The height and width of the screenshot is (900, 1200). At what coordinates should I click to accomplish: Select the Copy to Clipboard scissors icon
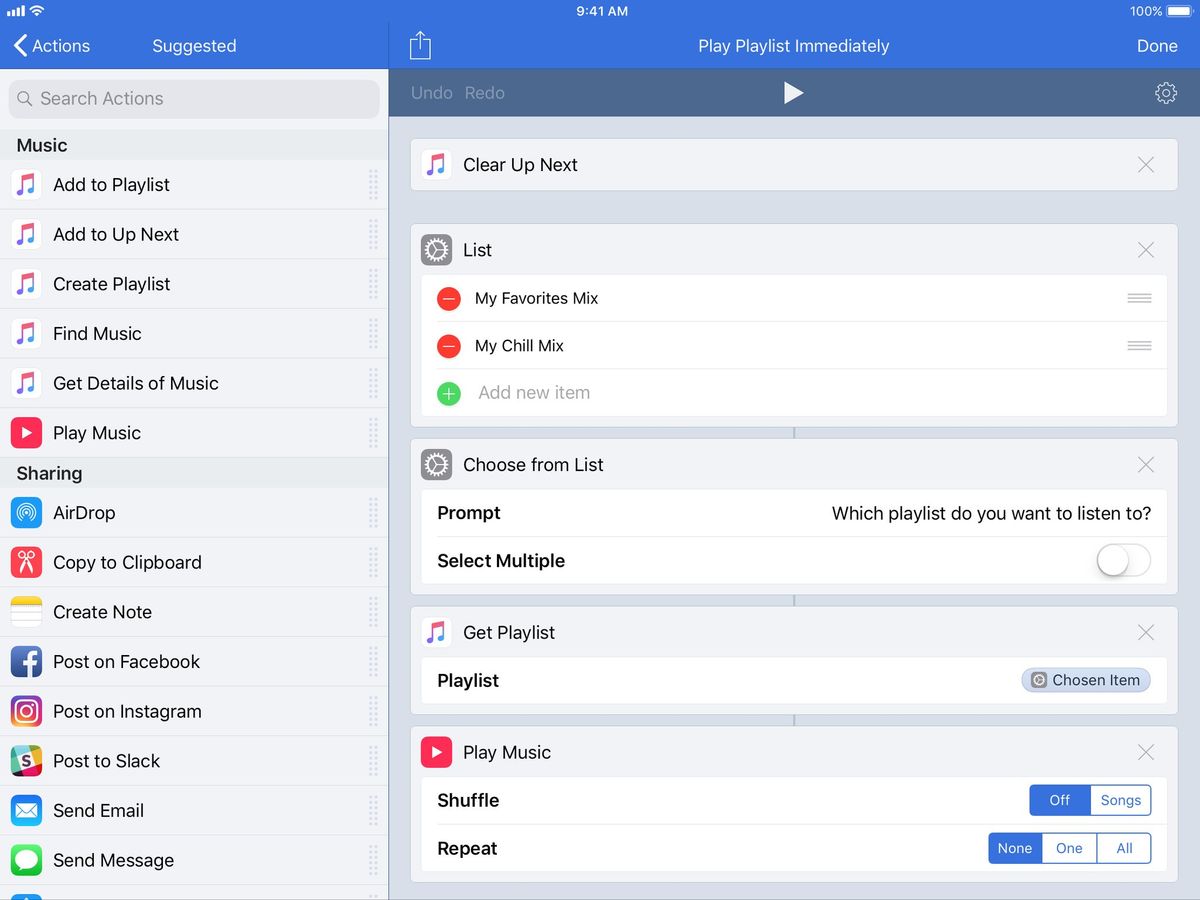26,562
